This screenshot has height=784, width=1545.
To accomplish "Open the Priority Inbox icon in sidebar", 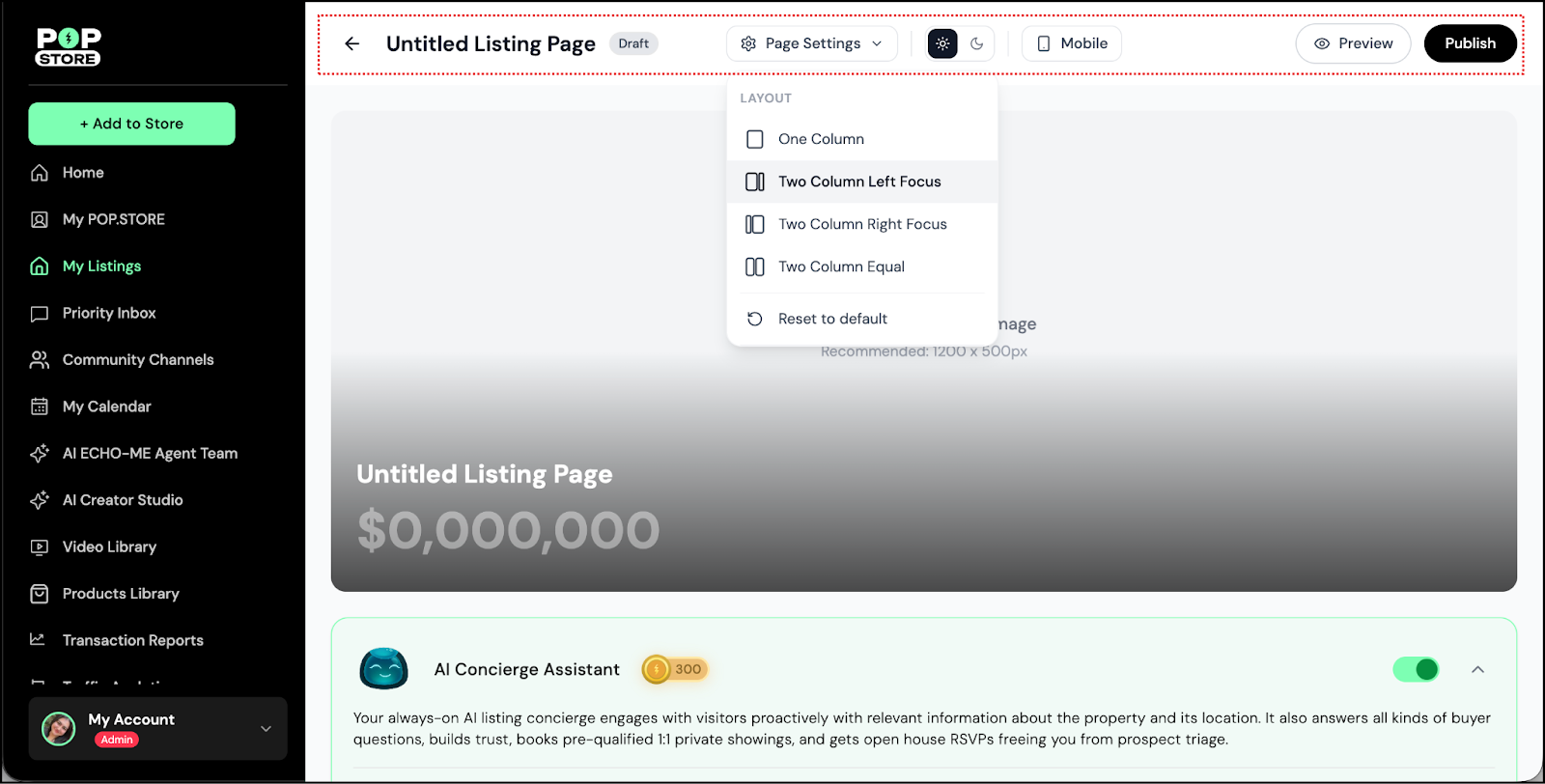I will pos(40,314).
